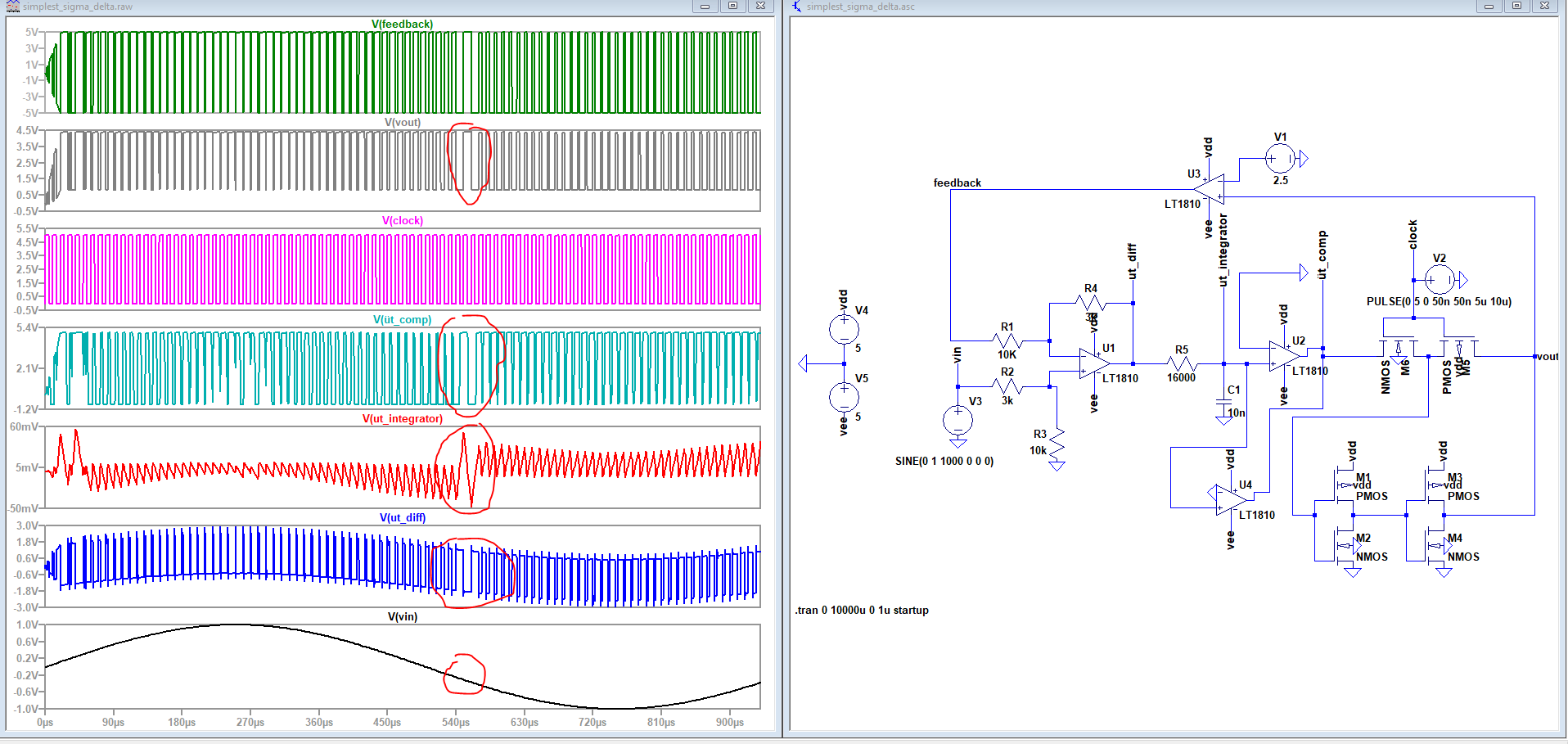Click the U3 LT1810 op-amp symbol

1210,188
